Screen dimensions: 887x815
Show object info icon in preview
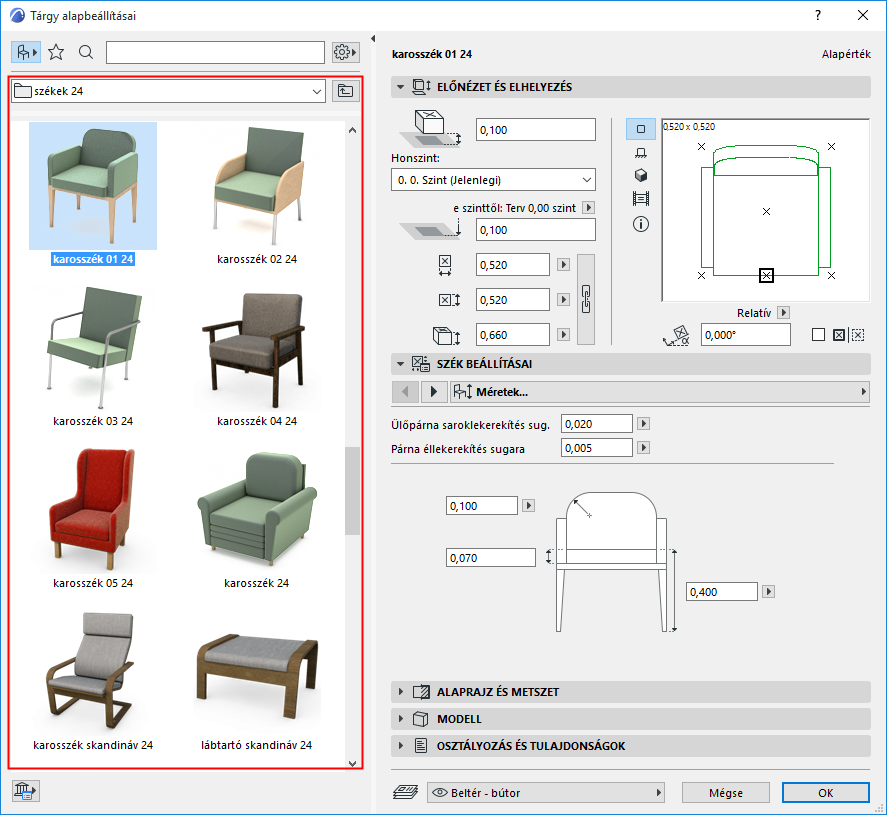point(641,223)
